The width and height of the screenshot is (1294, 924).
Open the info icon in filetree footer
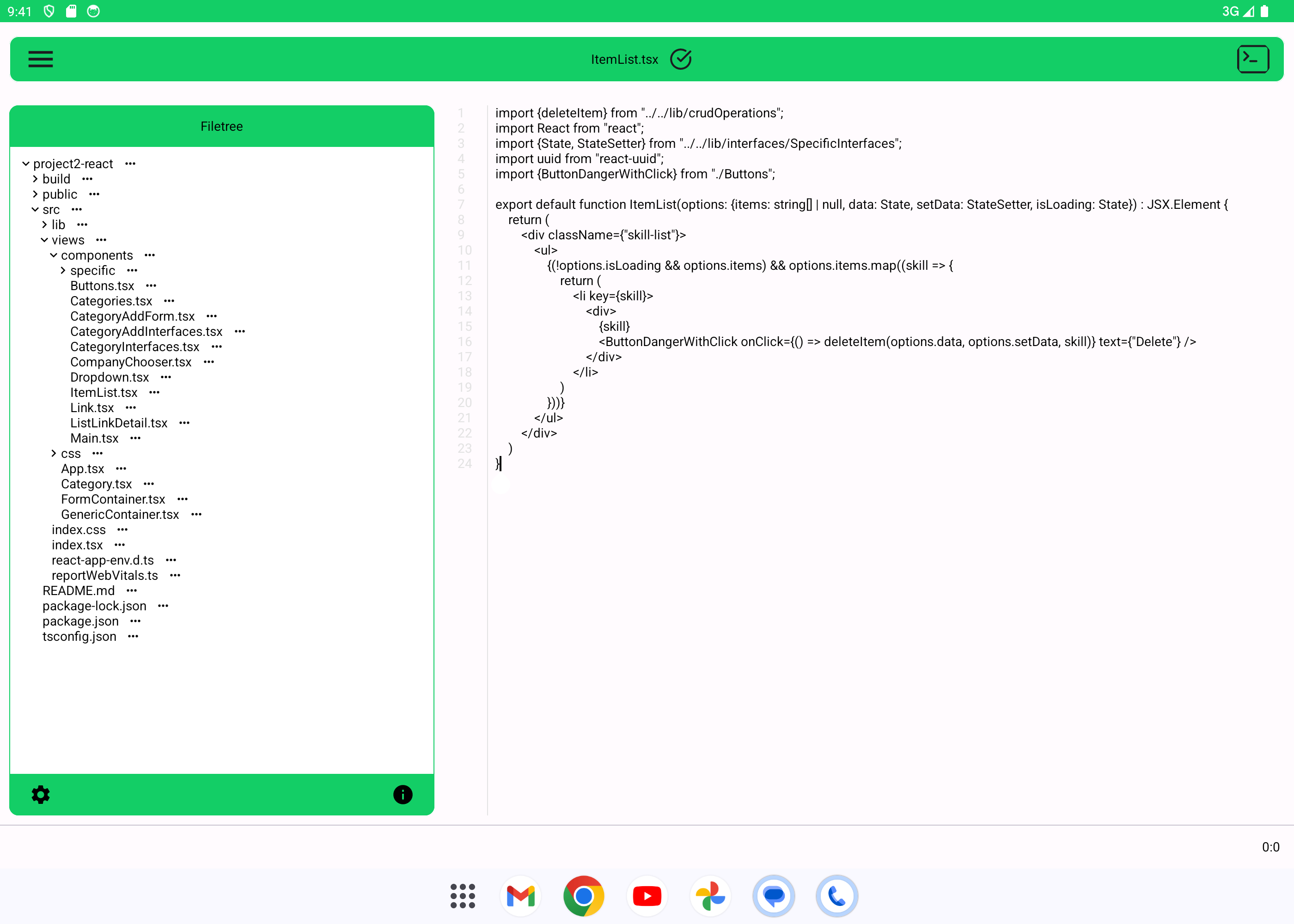point(403,794)
